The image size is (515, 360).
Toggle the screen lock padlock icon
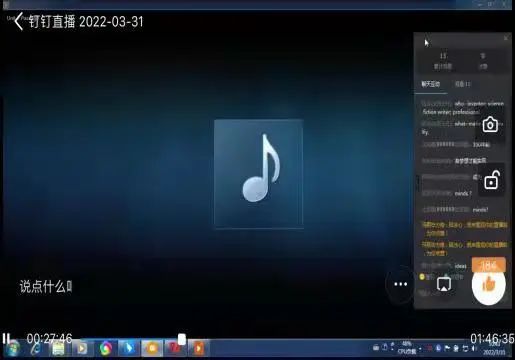[492, 180]
